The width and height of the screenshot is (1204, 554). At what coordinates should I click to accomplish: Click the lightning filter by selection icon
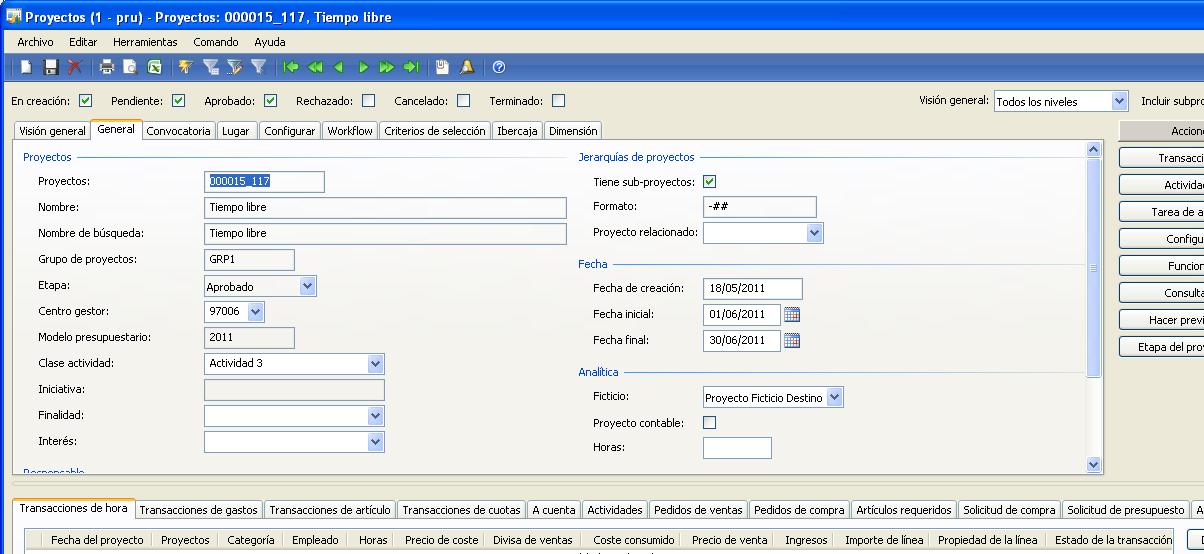(x=186, y=67)
